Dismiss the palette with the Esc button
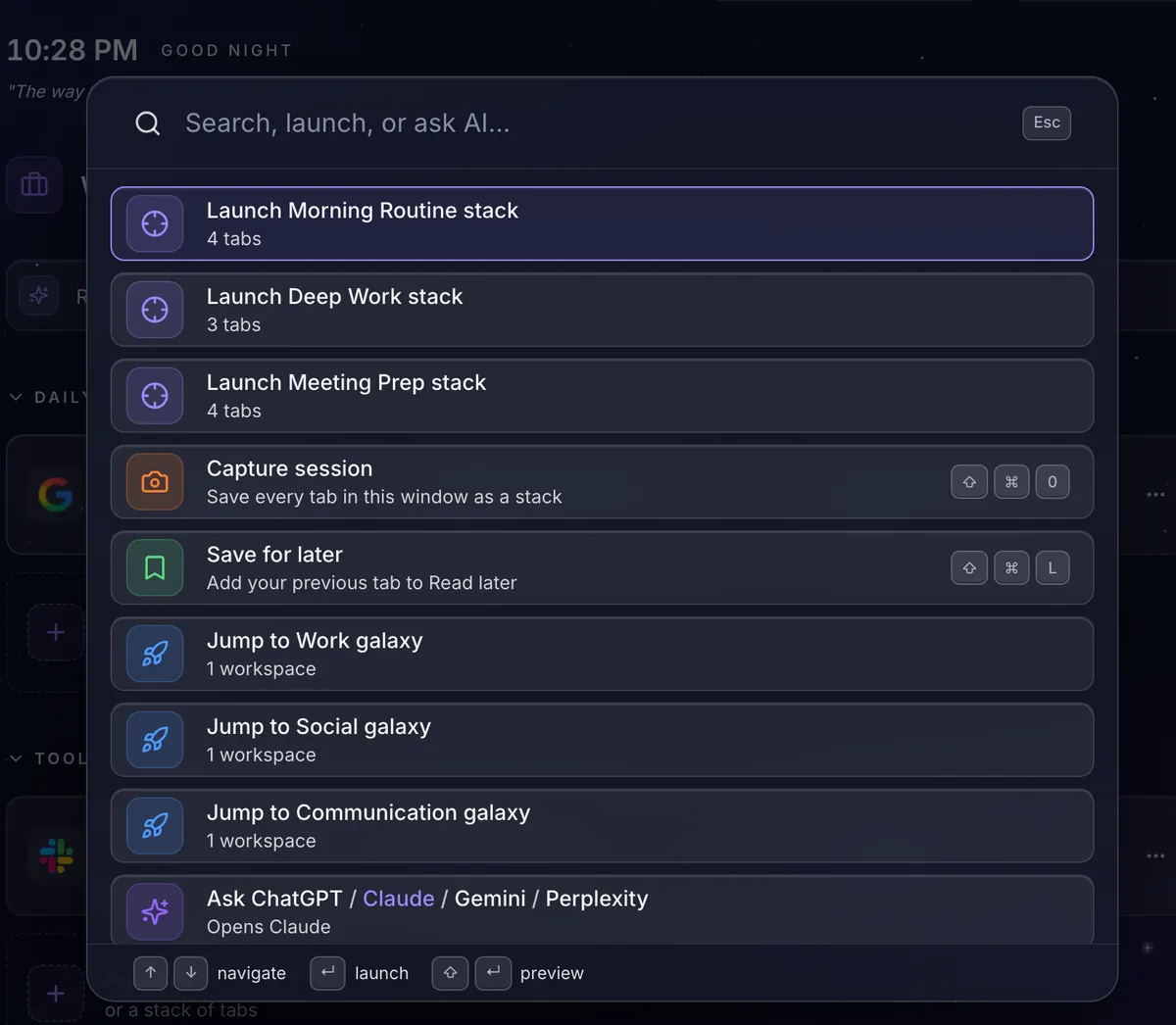The height and width of the screenshot is (1025, 1176). pyautogui.click(x=1047, y=122)
